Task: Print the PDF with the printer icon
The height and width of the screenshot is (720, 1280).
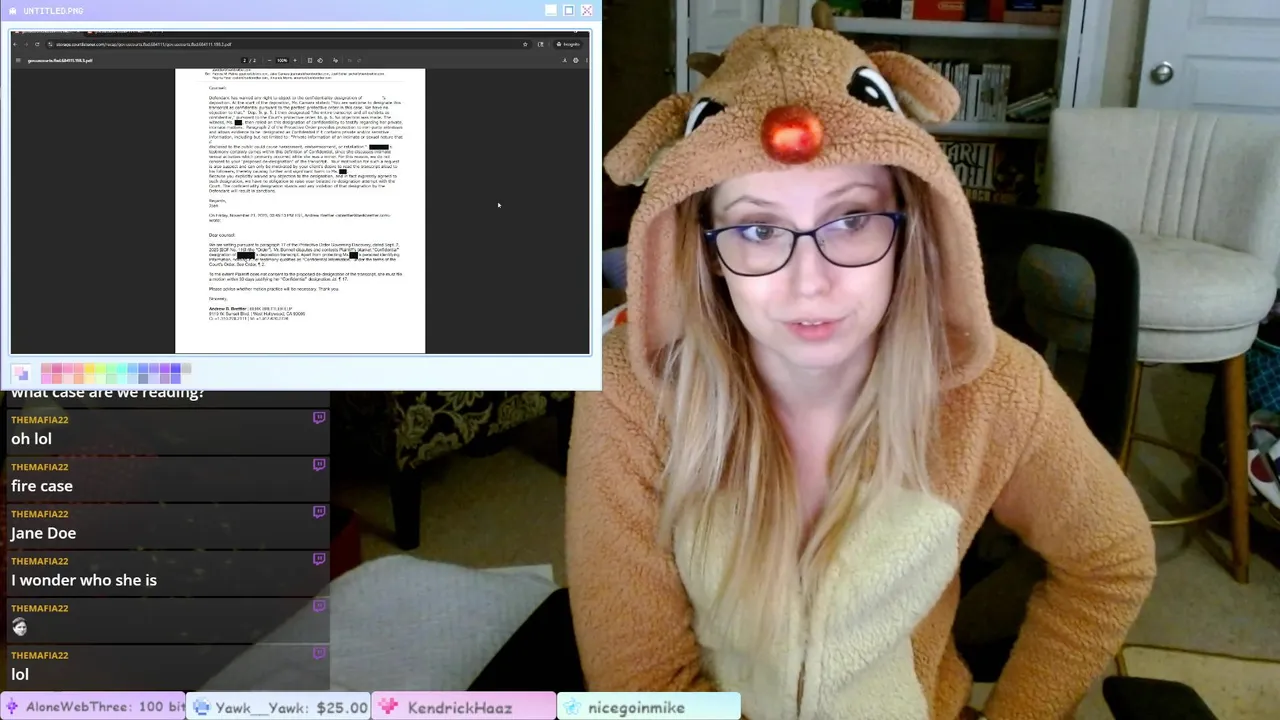Action: coord(576,60)
